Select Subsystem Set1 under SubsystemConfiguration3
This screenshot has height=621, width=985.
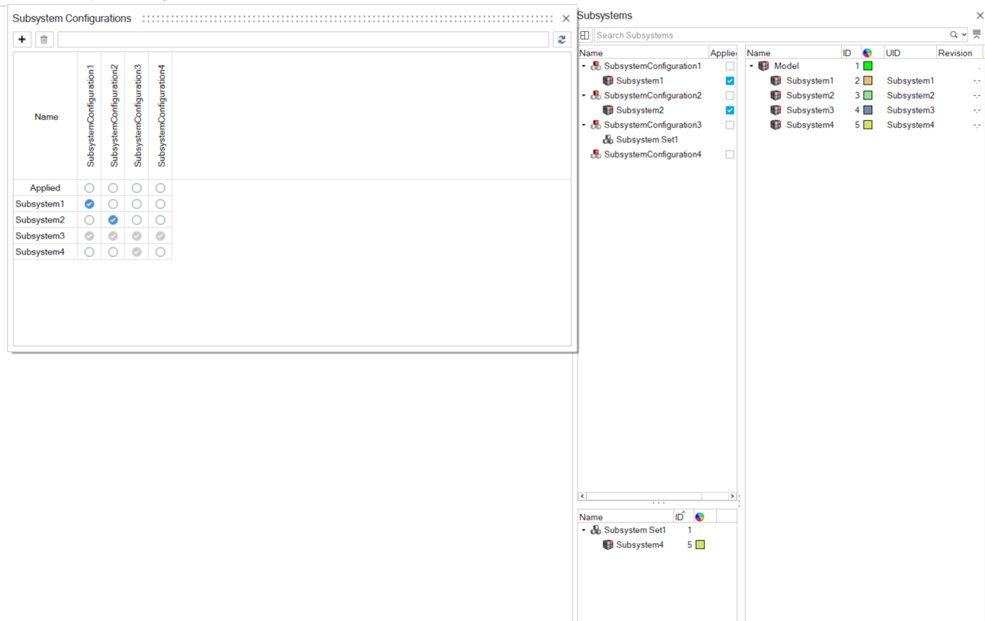pyautogui.click(x=647, y=139)
